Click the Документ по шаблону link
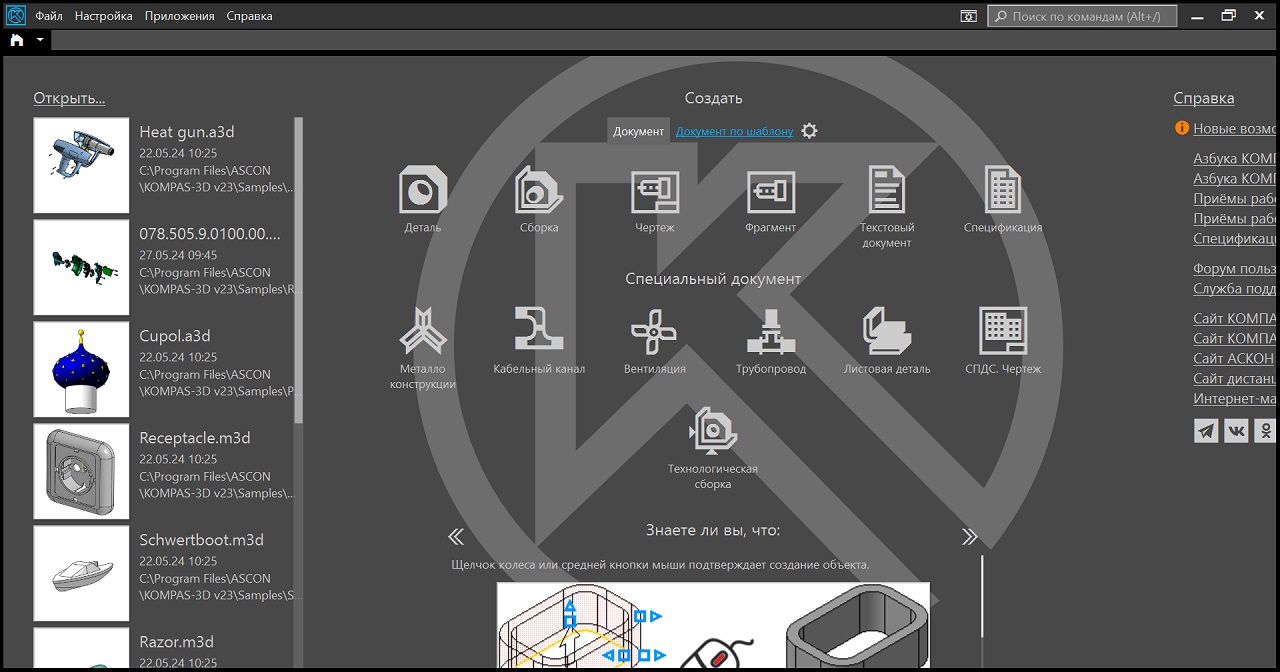This screenshot has width=1280, height=672. point(734,131)
